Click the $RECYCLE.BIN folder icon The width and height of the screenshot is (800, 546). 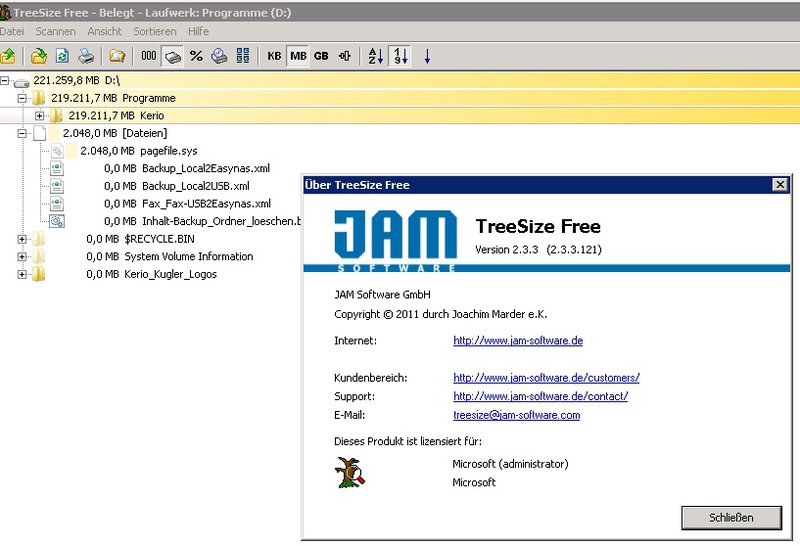pyautogui.click(x=38, y=239)
